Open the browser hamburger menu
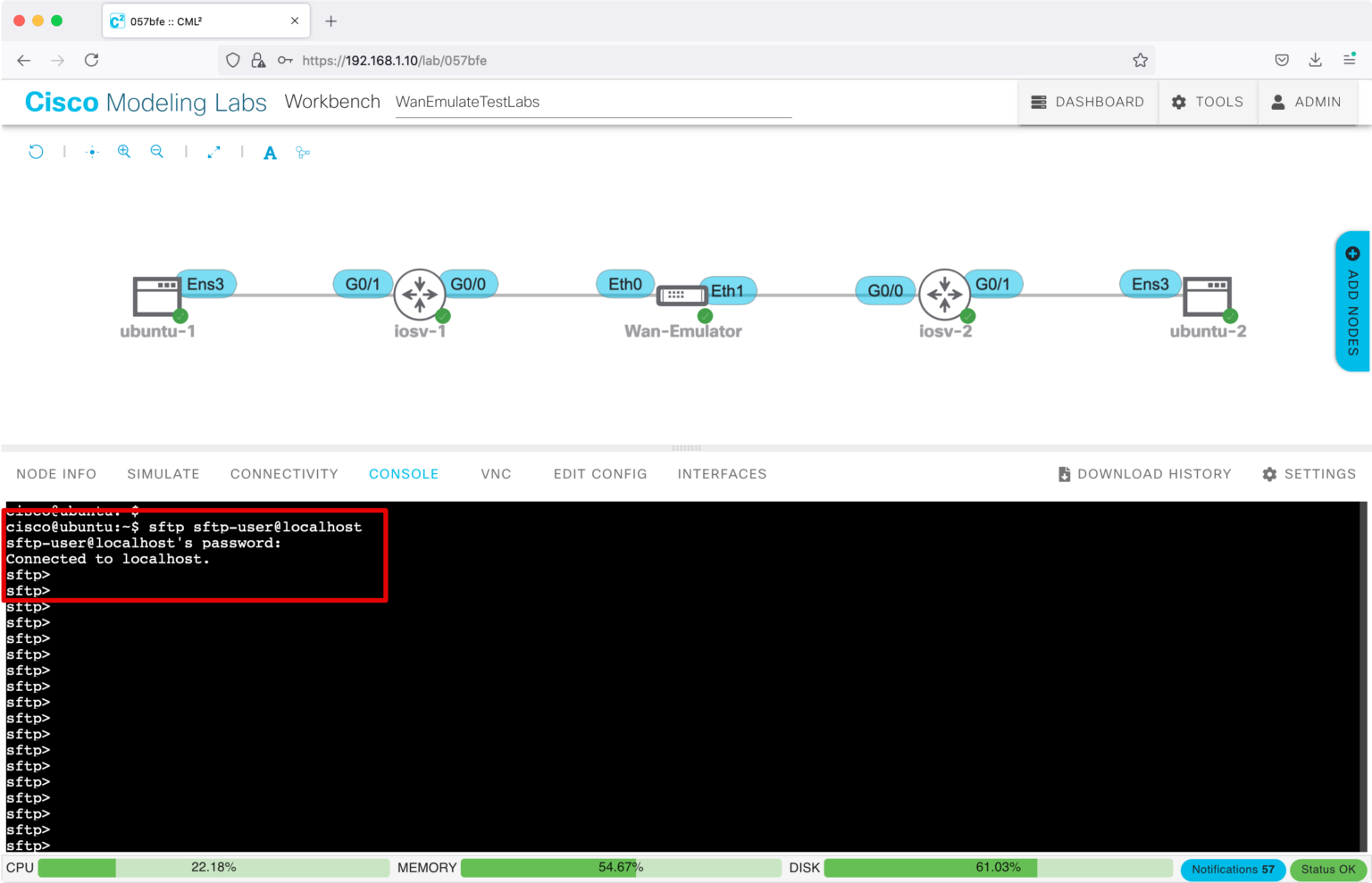This screenshot has width=1372, height=883. (1350, 60)
